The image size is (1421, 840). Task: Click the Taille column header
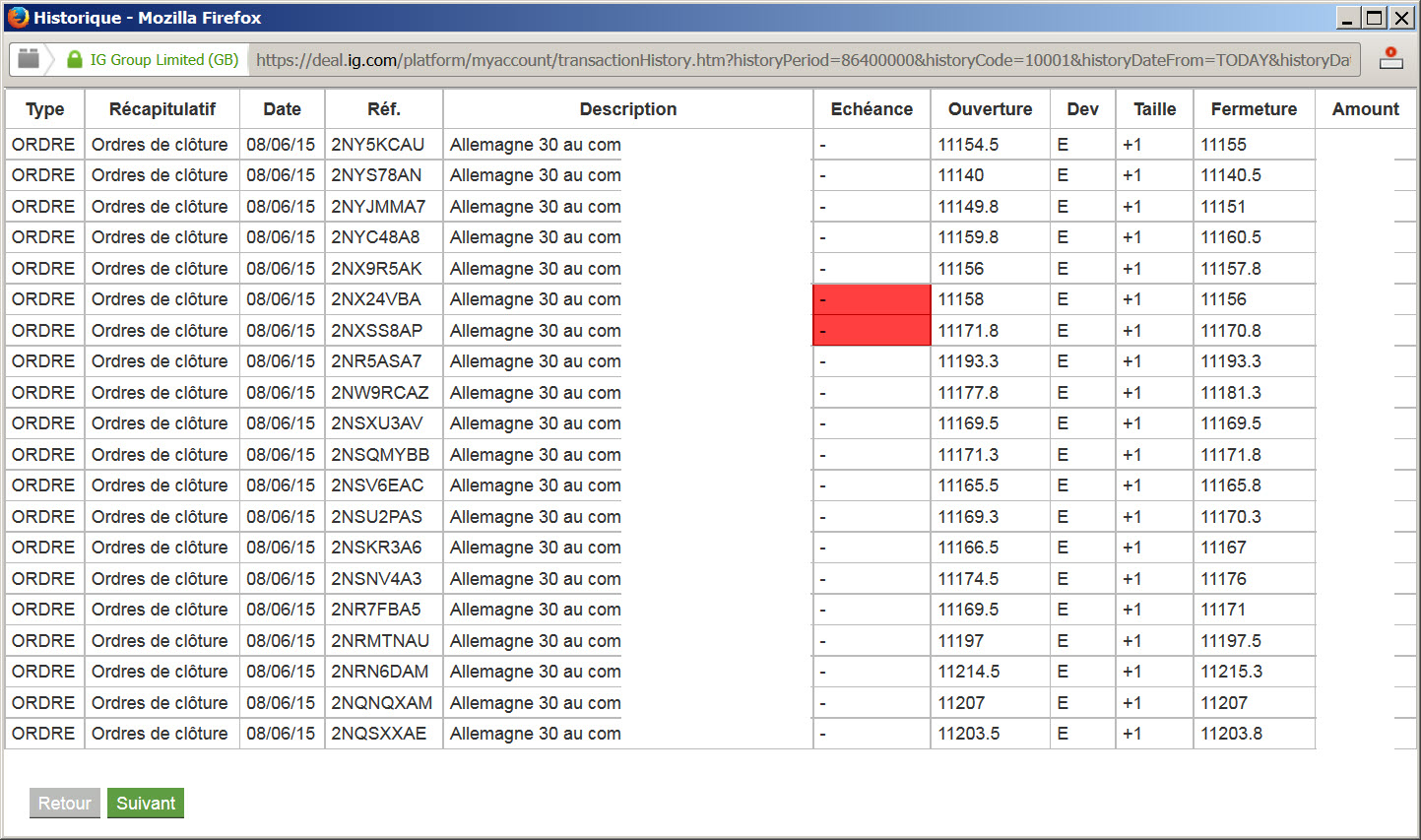[x=1155, y=109]
